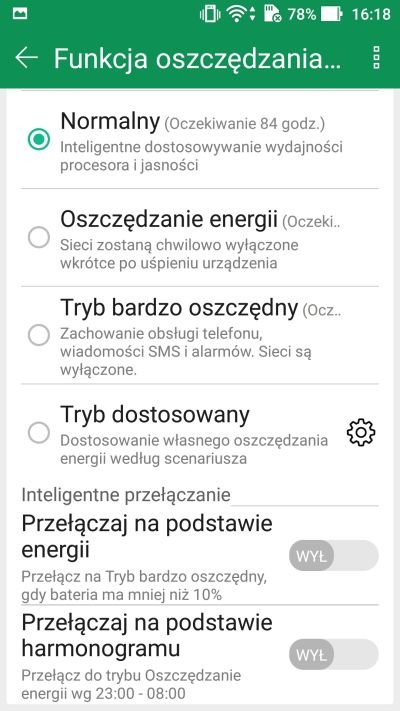
Task: Tap the SD card error status icon
Action: [x=272, y=15]
